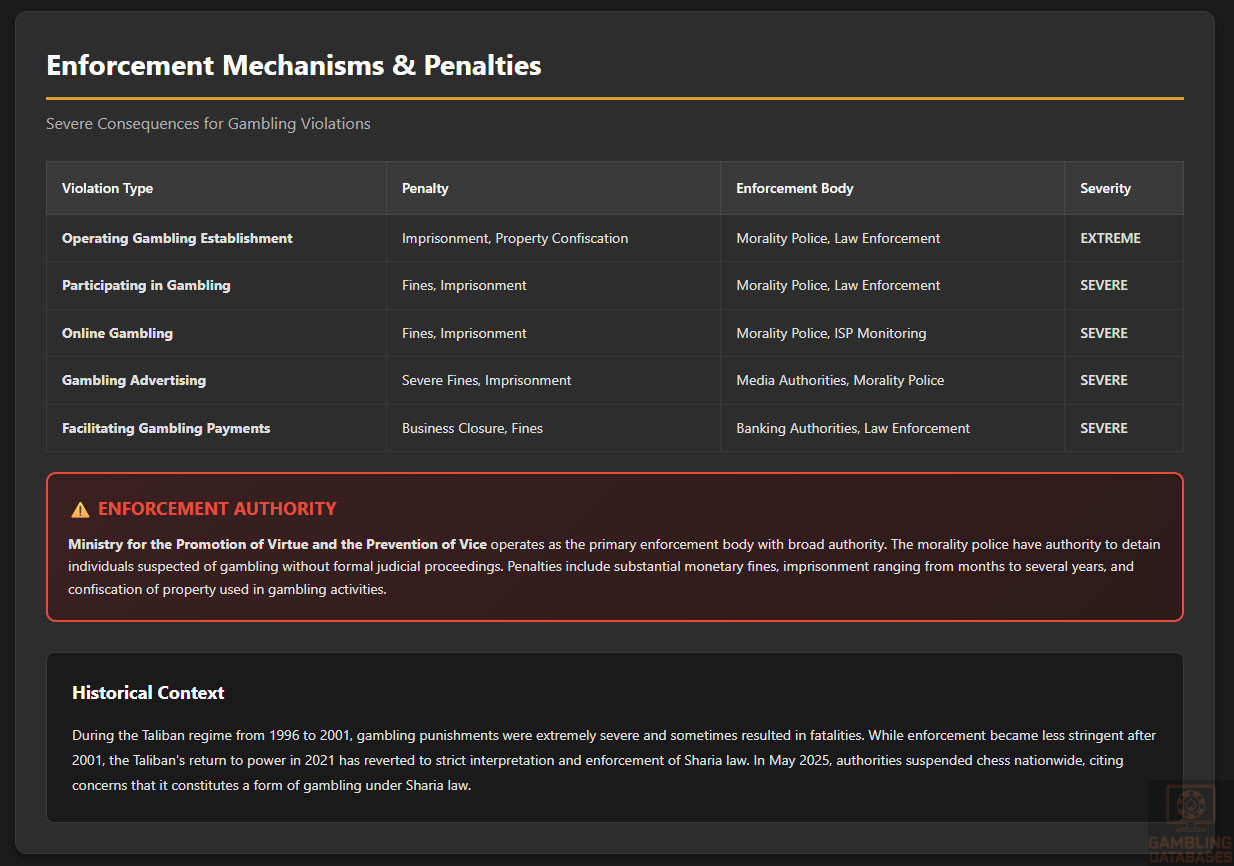
Task: Click the ENFORCEMENT AUTHORITY red heading
Action: tap(217, 509)
